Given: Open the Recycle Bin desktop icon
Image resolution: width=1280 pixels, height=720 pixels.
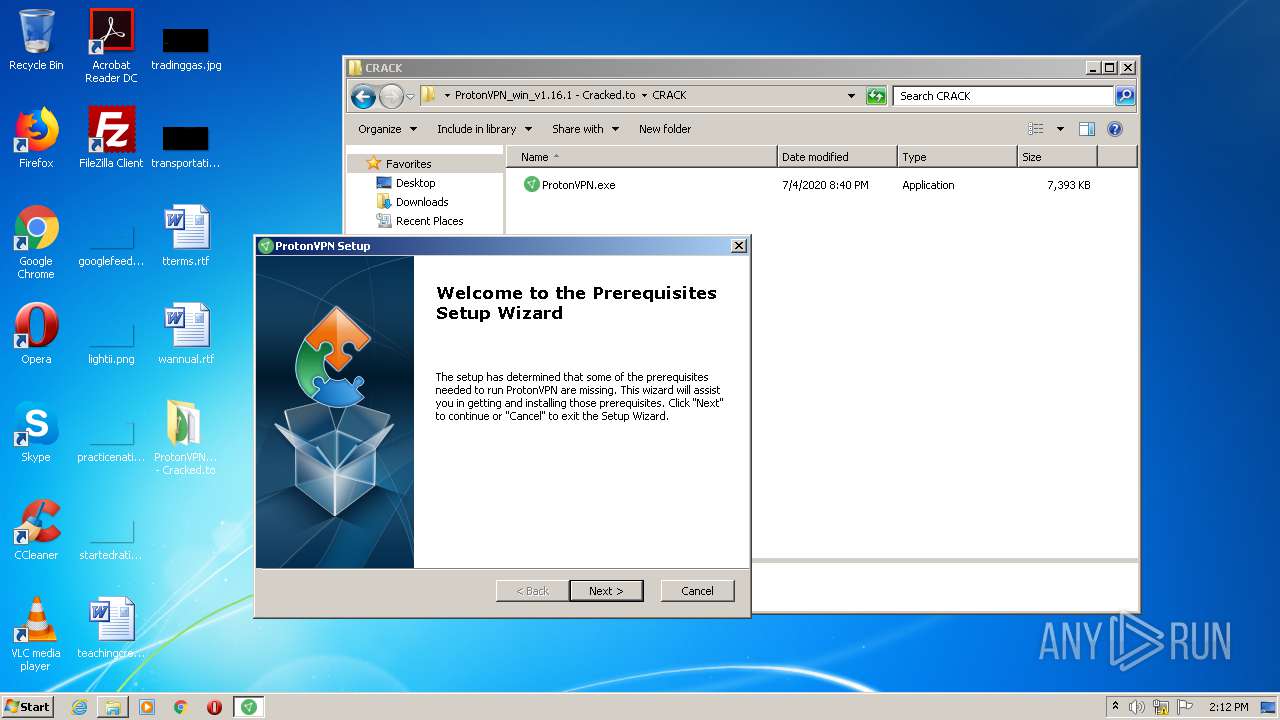Looking at the screenshot, I should [x=36, y=40].
